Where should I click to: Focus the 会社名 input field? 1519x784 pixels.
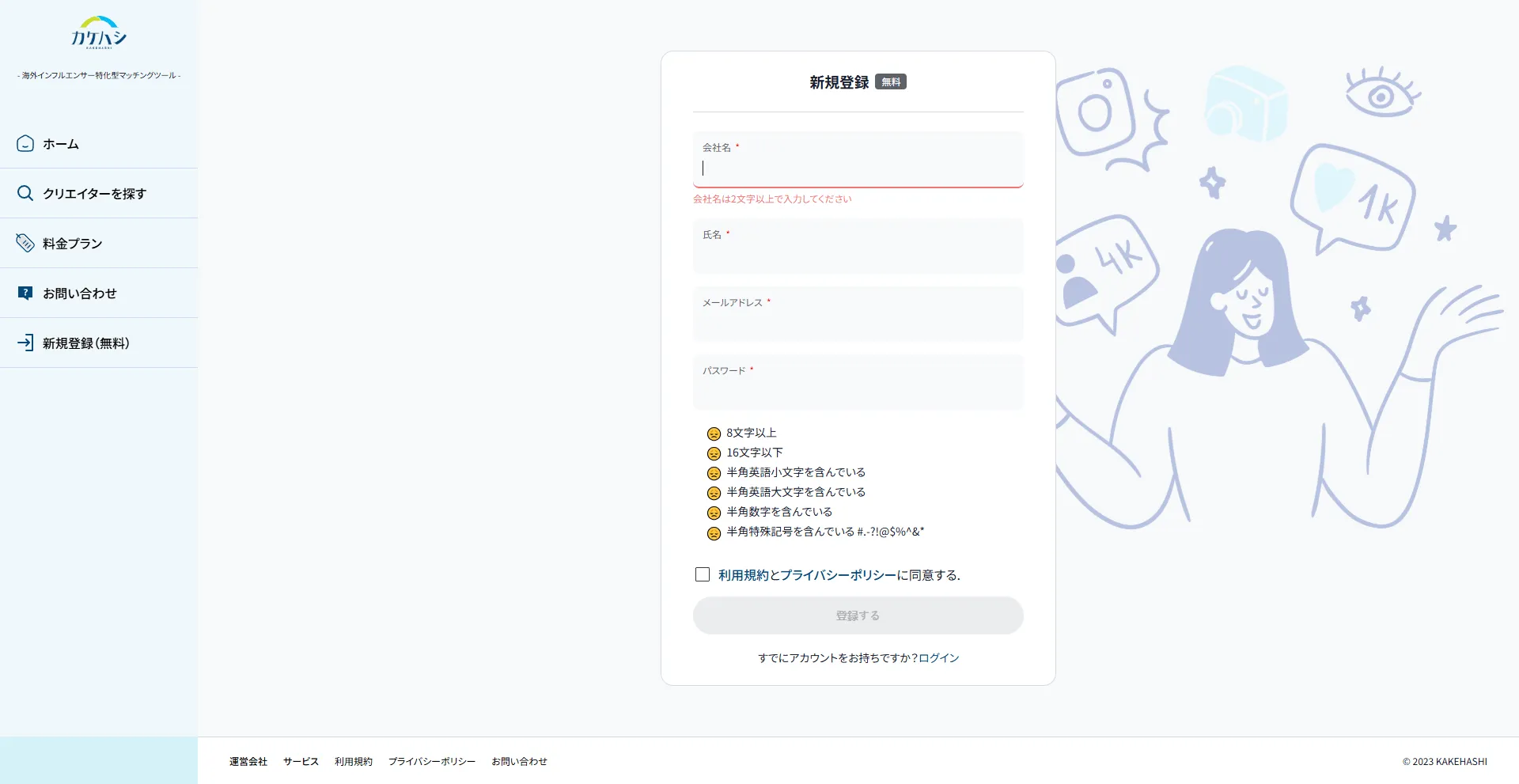pos(858,168)
